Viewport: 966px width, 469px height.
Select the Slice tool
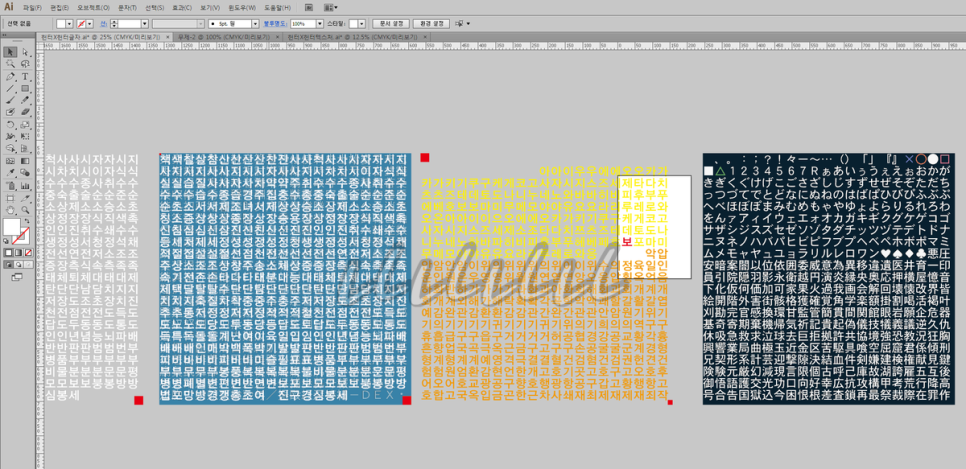(x=25, y=198)
